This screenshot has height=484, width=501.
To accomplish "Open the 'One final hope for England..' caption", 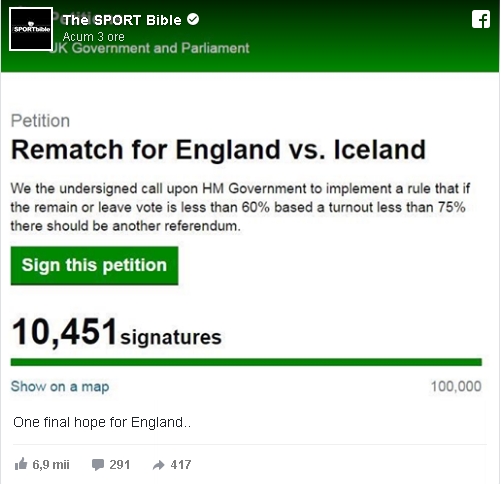I will click(102, 422).
